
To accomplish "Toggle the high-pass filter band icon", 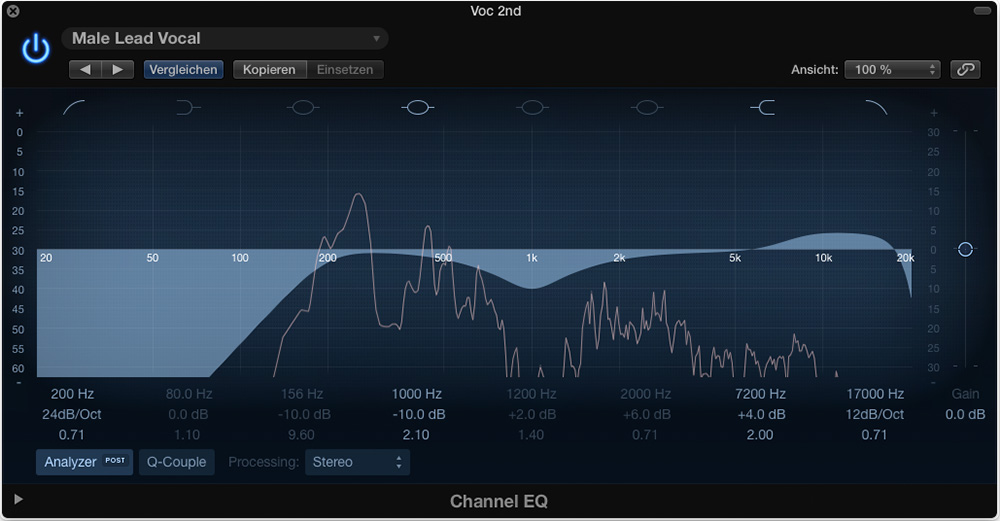I will pyautogui.click(x=73, y=108).
